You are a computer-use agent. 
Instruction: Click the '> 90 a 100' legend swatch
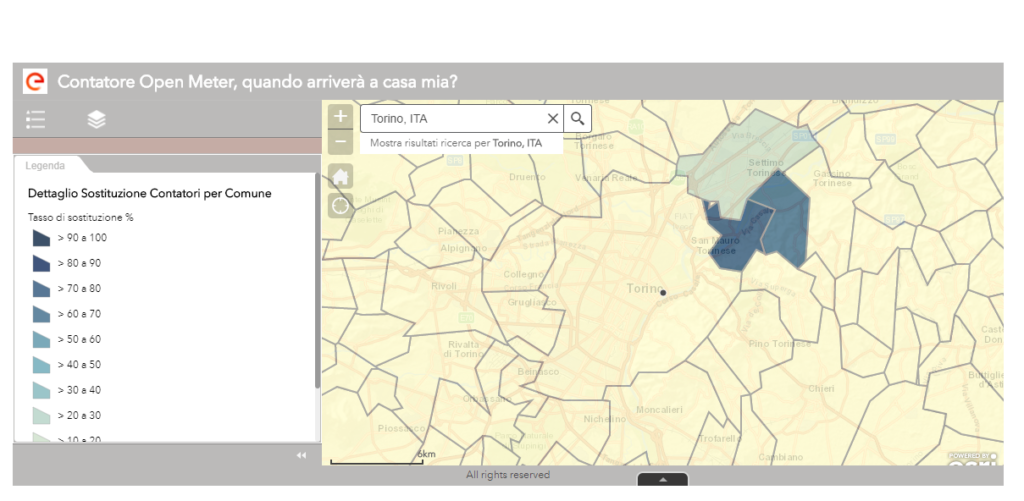click(41, 238)
